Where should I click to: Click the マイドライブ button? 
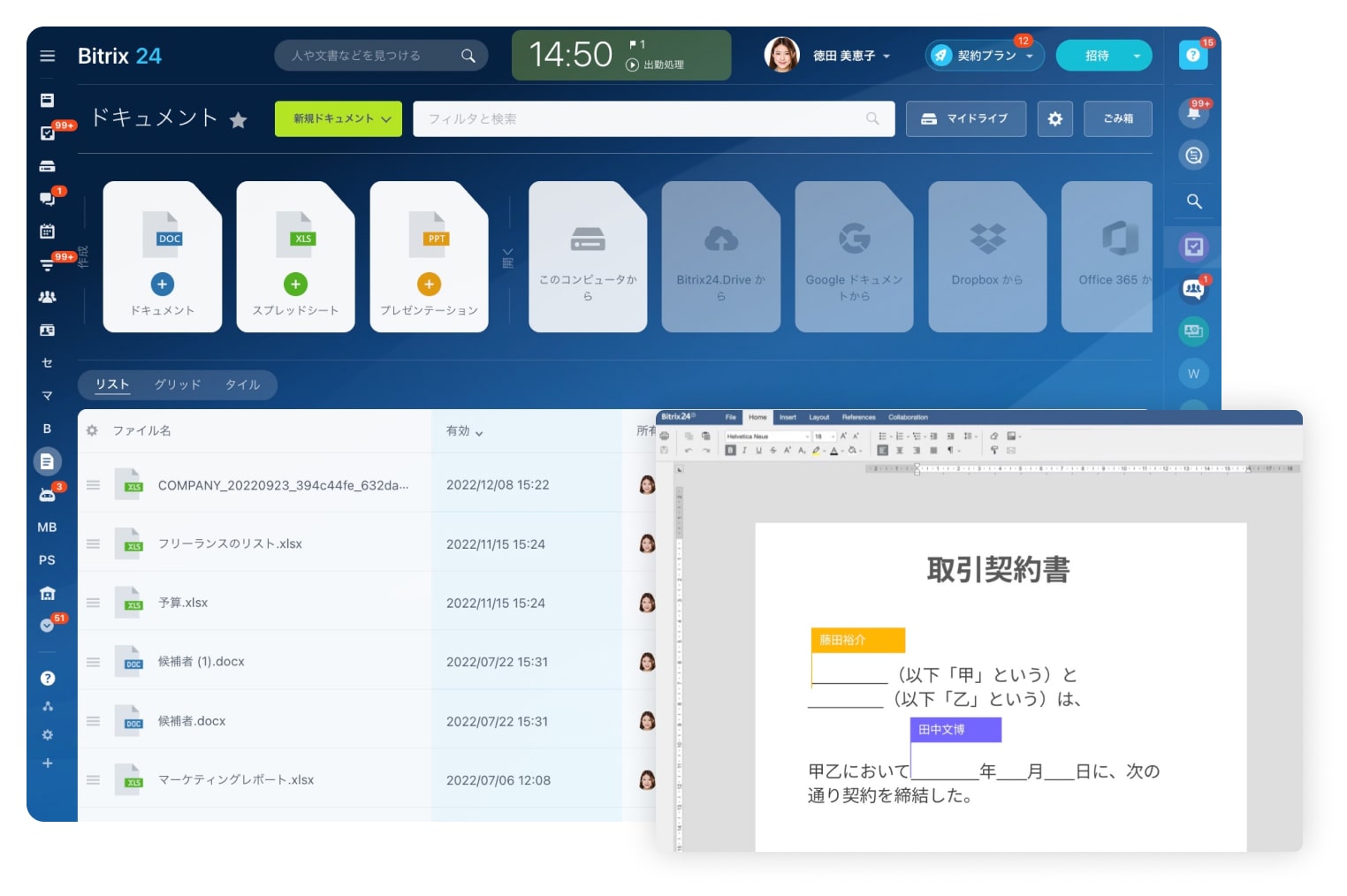tap(965, 118)
